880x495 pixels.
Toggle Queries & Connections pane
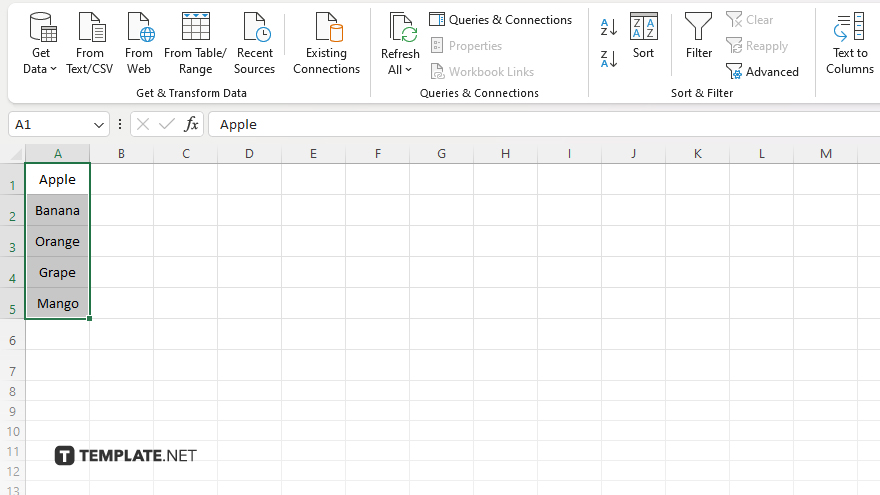[x=500, y=20]
